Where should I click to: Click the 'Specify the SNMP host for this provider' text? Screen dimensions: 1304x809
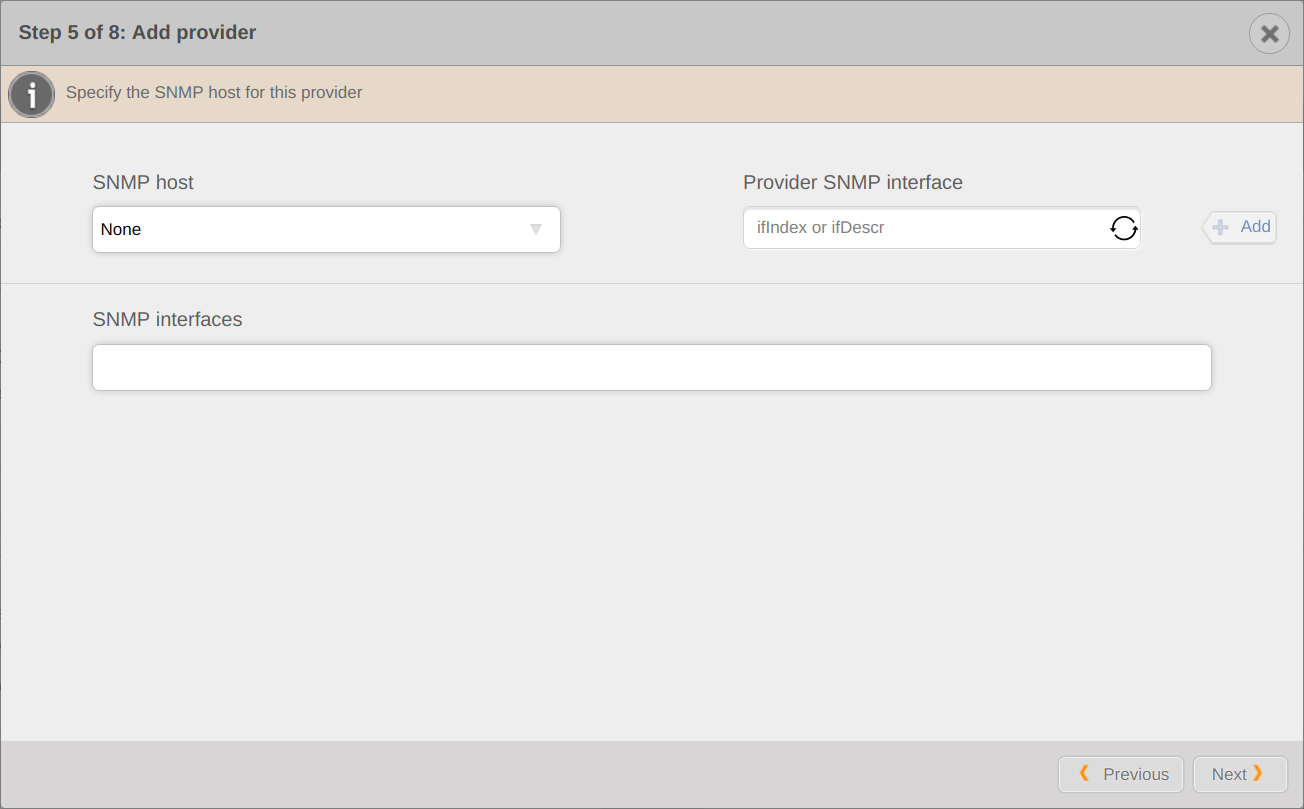214,93
